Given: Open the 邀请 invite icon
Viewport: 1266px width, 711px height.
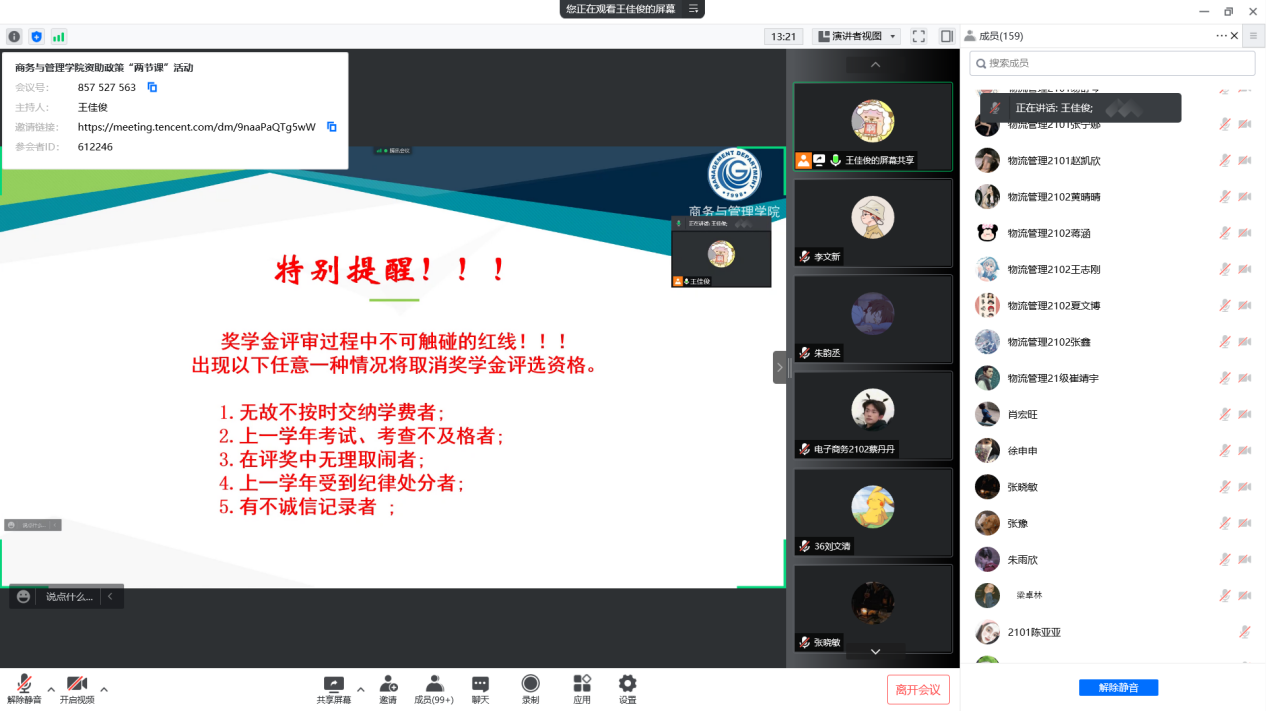Looking at the screenshot, I should click(387, 689).
